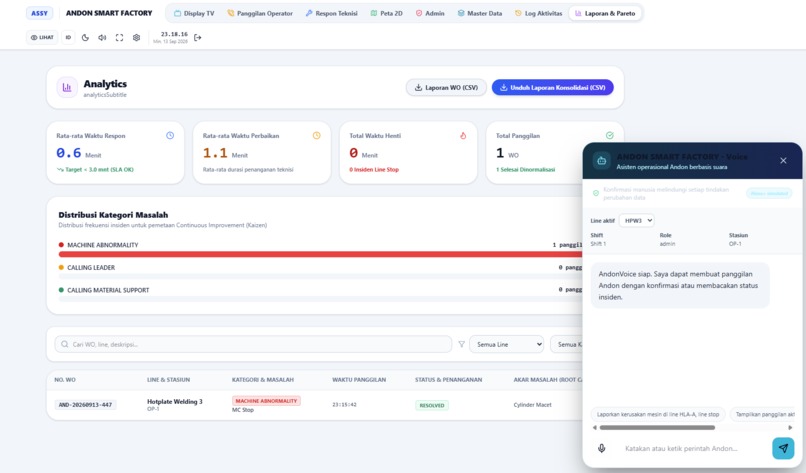The image size is (806, 473).
Task: Click the MACHINE ABNORMALITY badge in table row
Action: click(x=266, y=401)
